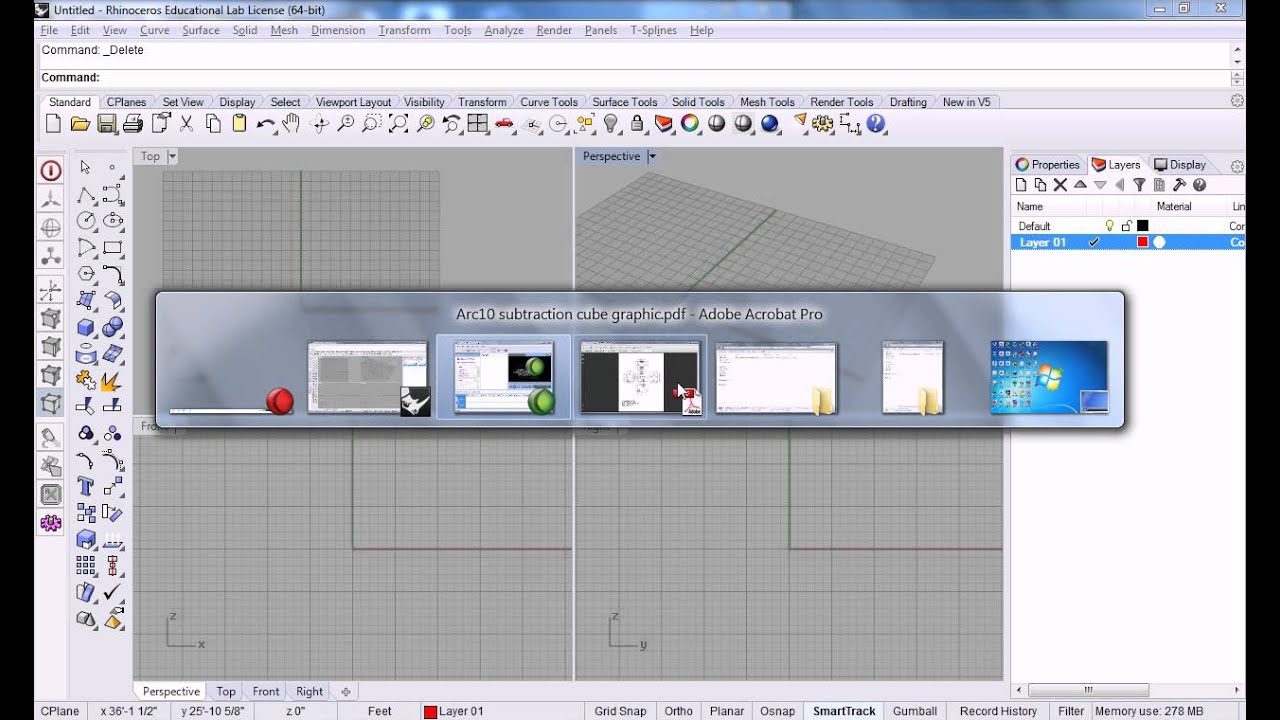Select the Pan hand tool

(x=291, y=124)
